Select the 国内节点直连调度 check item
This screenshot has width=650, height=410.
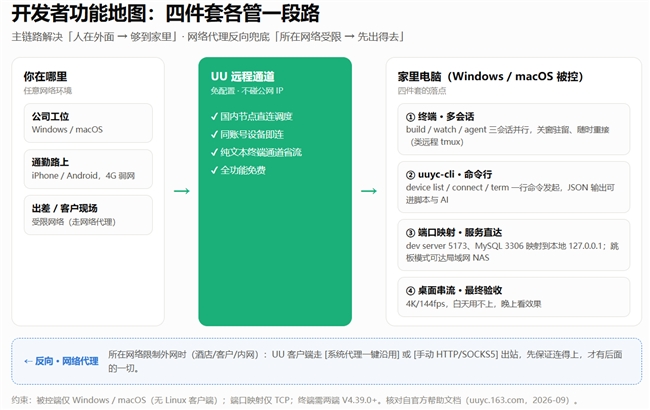click(x=252, y=116)
